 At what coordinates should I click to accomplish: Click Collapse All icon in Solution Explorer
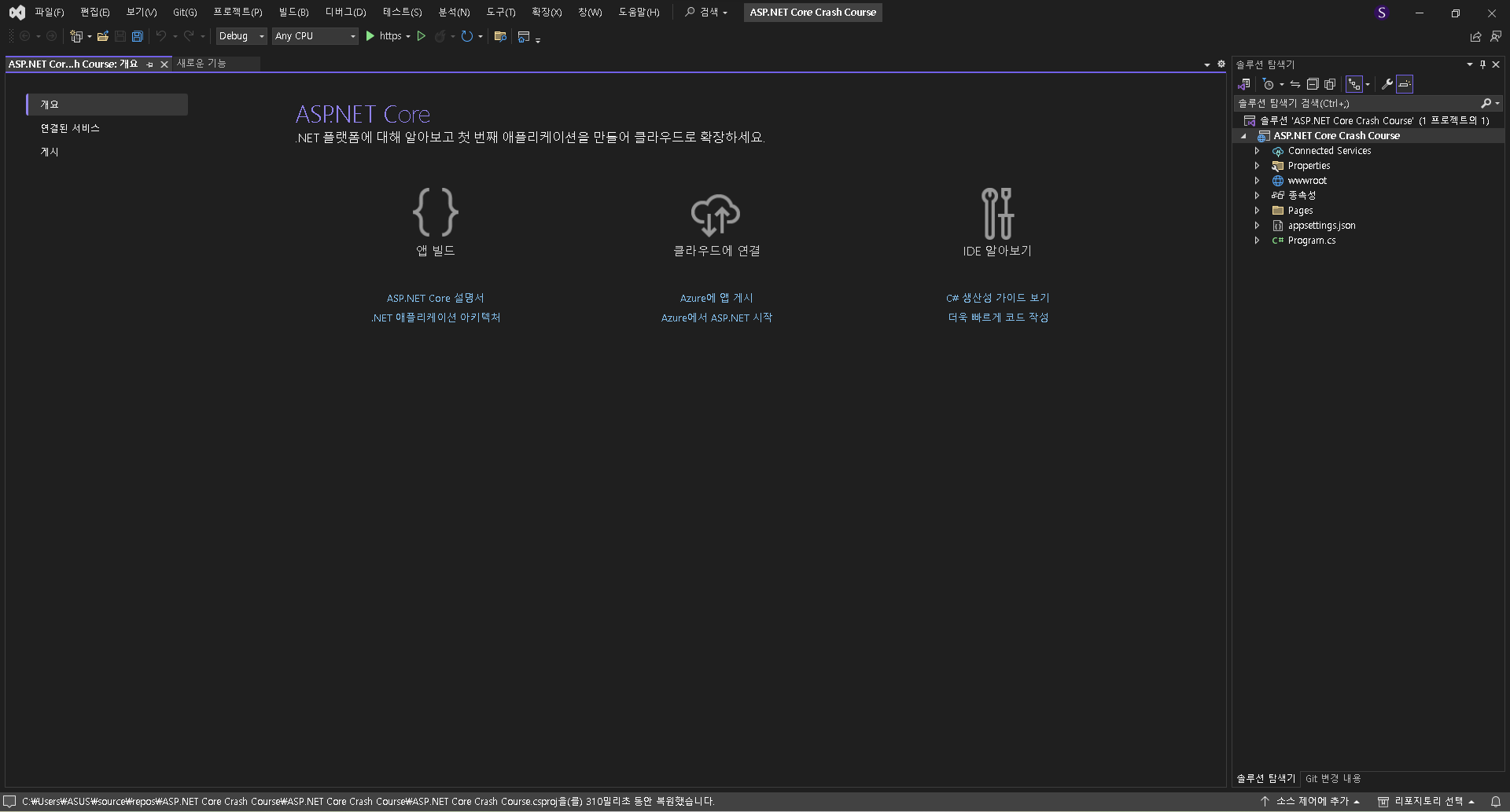point(1313,84)
